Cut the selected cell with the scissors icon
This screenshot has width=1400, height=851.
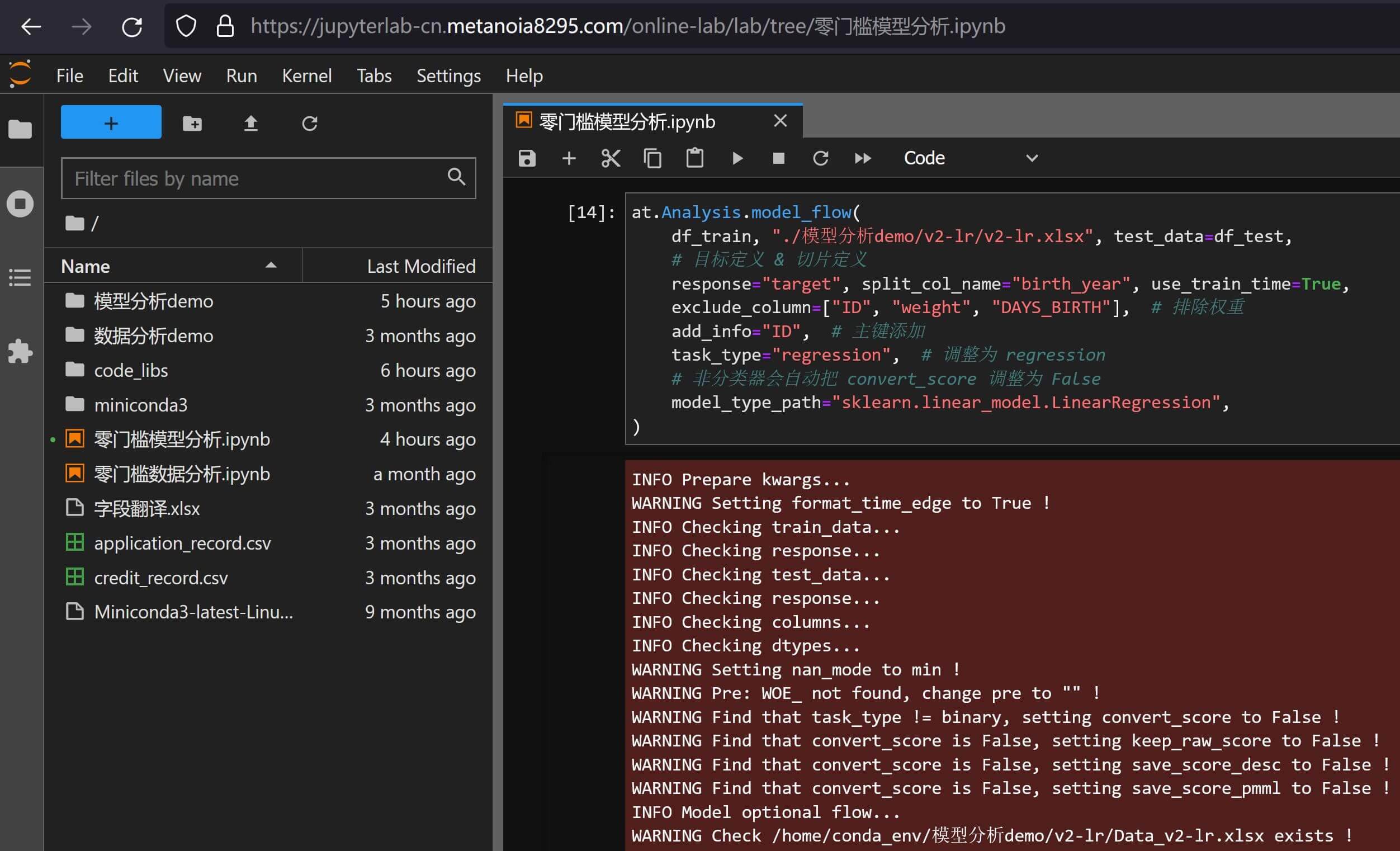(x=610, y=158)
